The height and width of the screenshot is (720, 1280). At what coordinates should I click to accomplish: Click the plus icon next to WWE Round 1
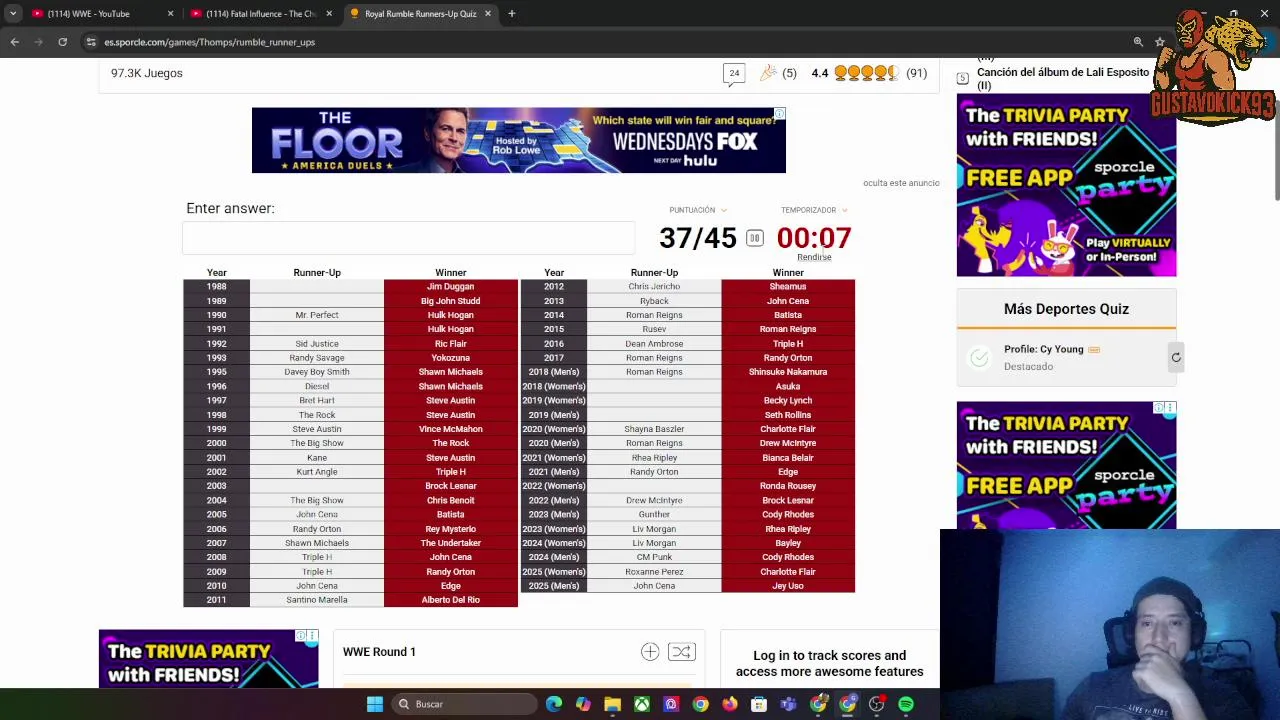point(650,652)
